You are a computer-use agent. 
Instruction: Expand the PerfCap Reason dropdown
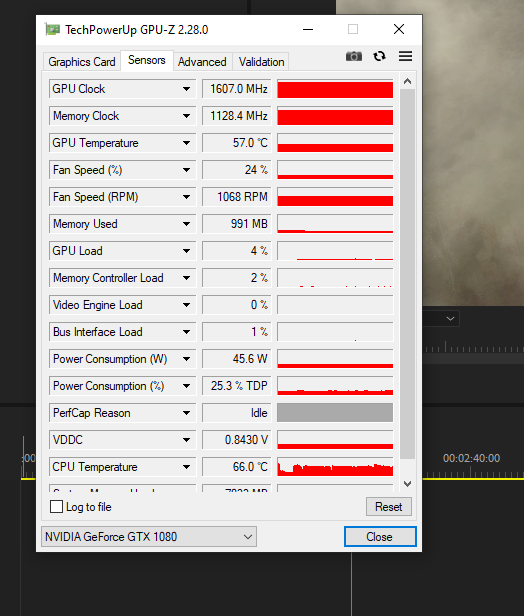click(x=187, y=413)
